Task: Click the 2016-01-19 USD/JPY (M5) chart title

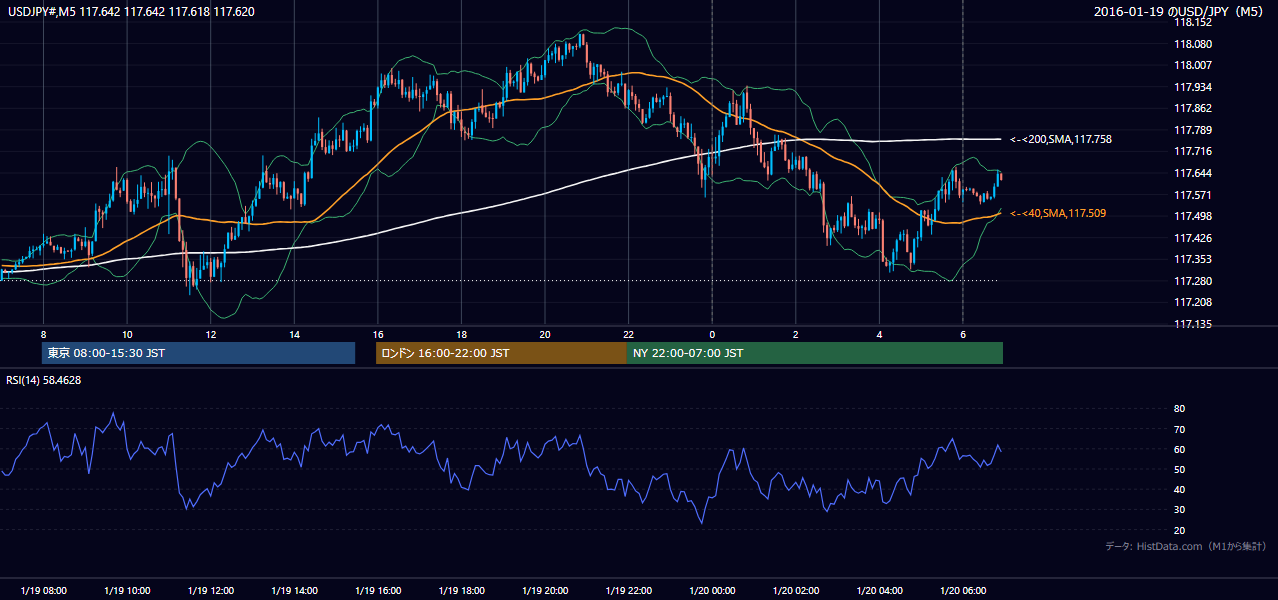Action: click(x=1180, y=11)
